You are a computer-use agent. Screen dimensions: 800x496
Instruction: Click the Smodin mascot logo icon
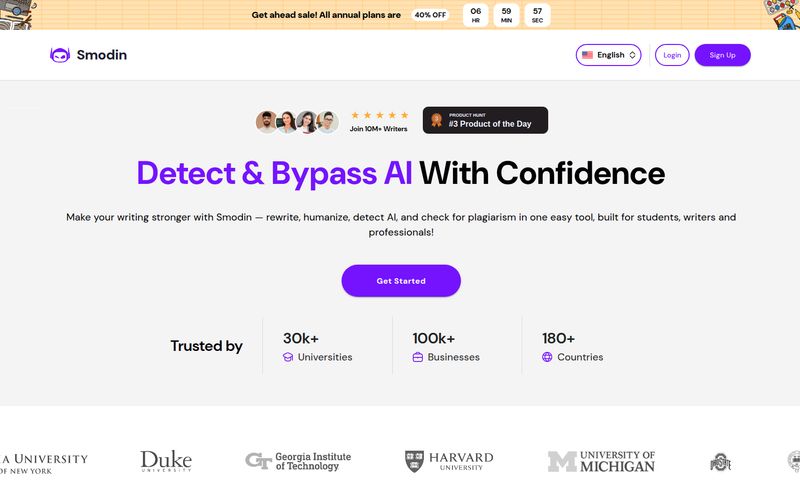(x=60, y=55)
